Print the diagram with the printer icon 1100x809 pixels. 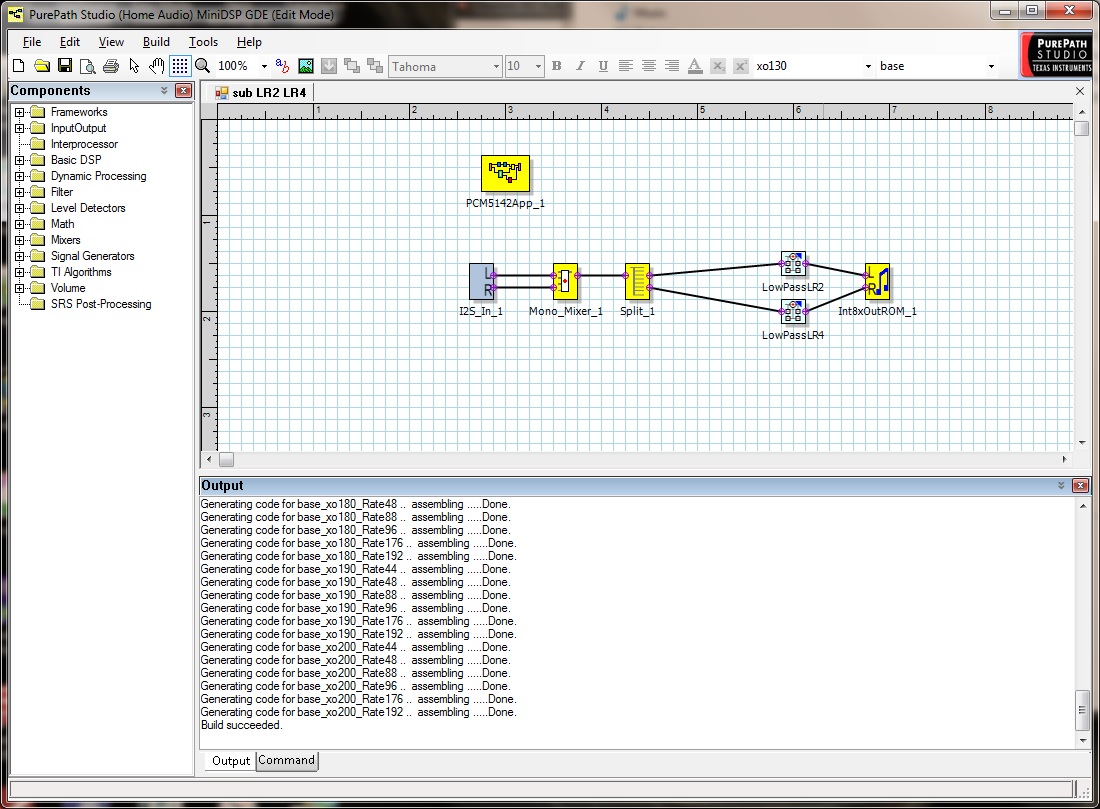tap(111, 66)
